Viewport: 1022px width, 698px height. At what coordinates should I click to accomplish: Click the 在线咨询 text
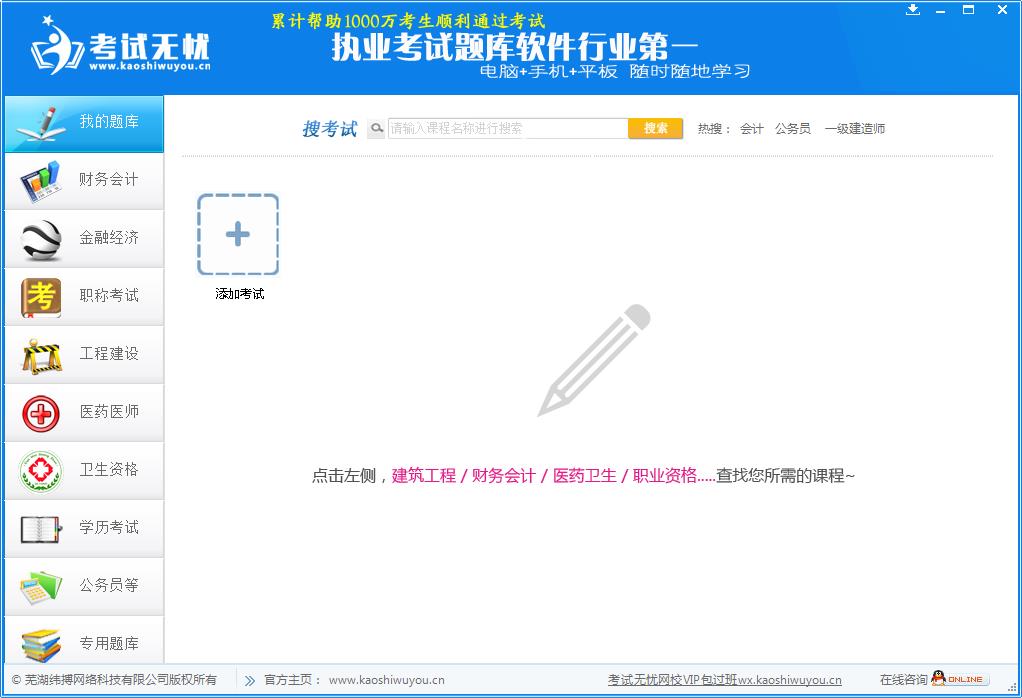[903, 680]
